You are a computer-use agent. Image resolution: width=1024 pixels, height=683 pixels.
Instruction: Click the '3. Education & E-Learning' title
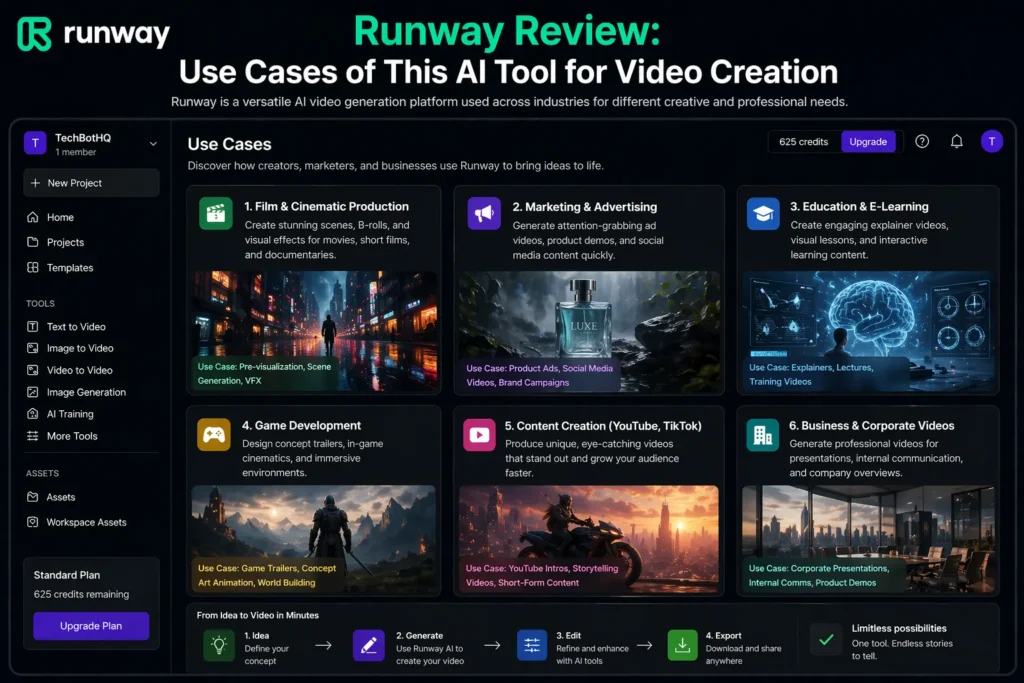(x=859, y=206)
